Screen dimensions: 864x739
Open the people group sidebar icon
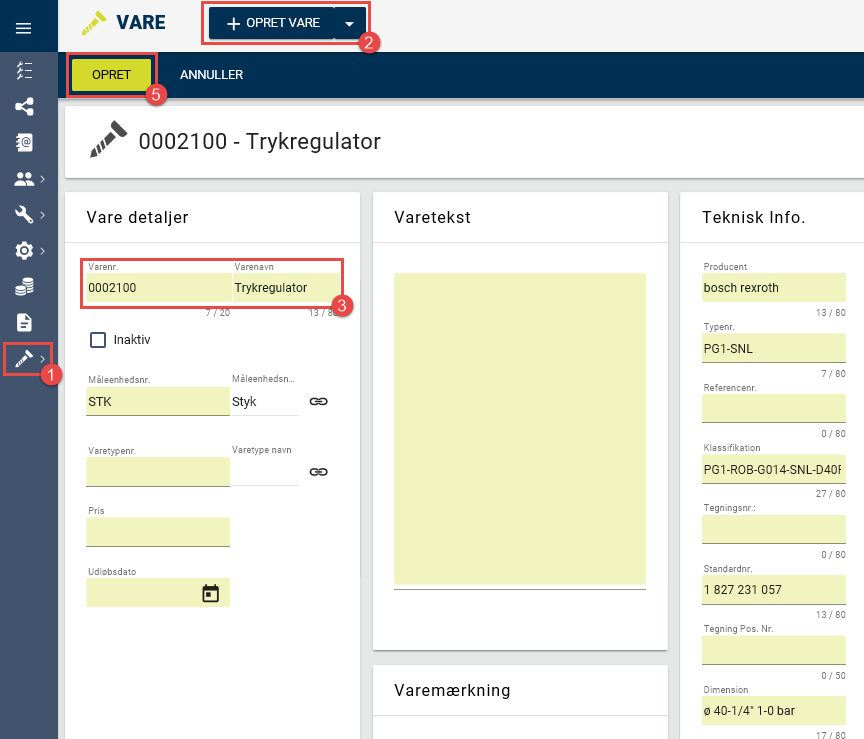24,179
